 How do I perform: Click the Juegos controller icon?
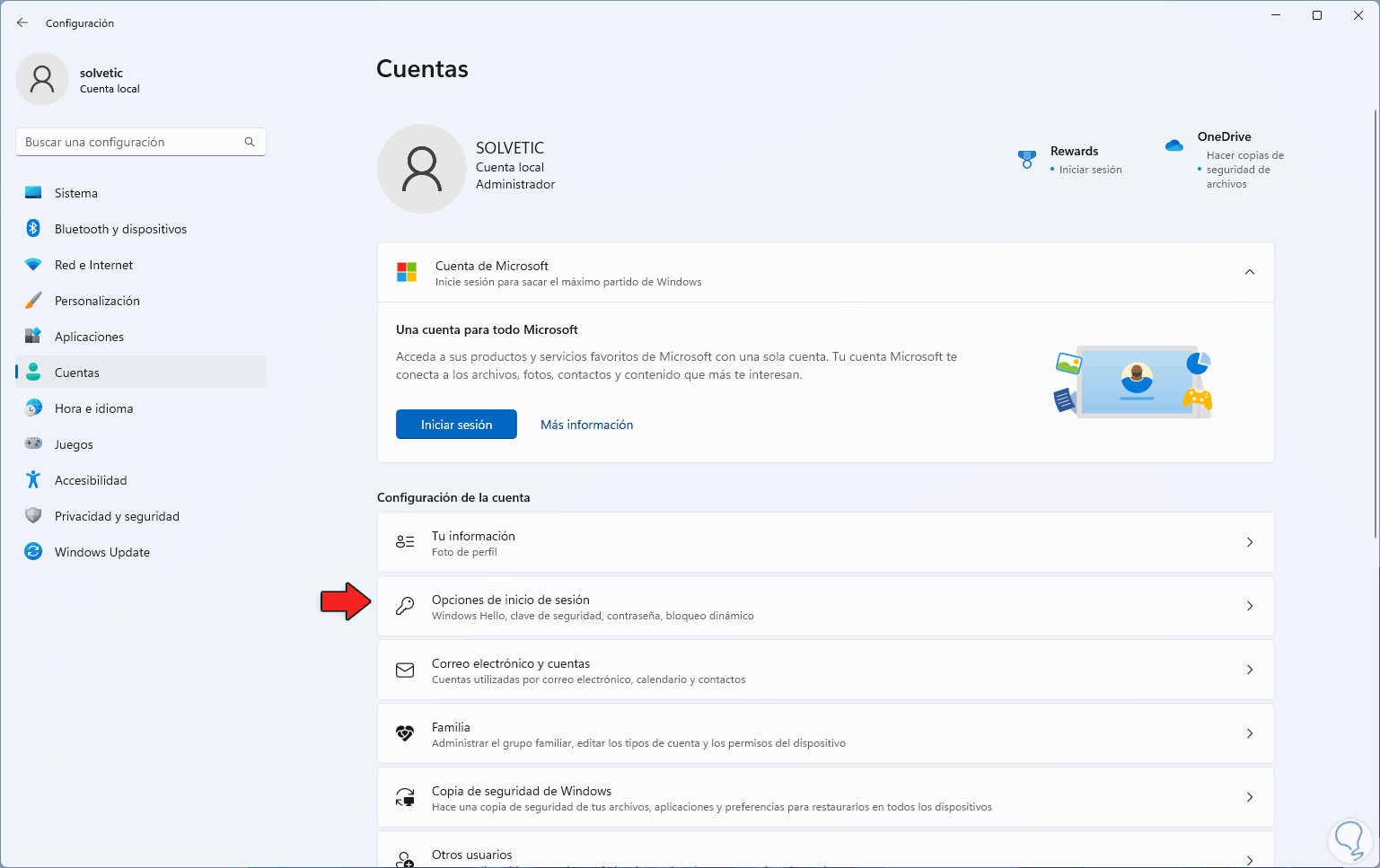pos(33,443)
